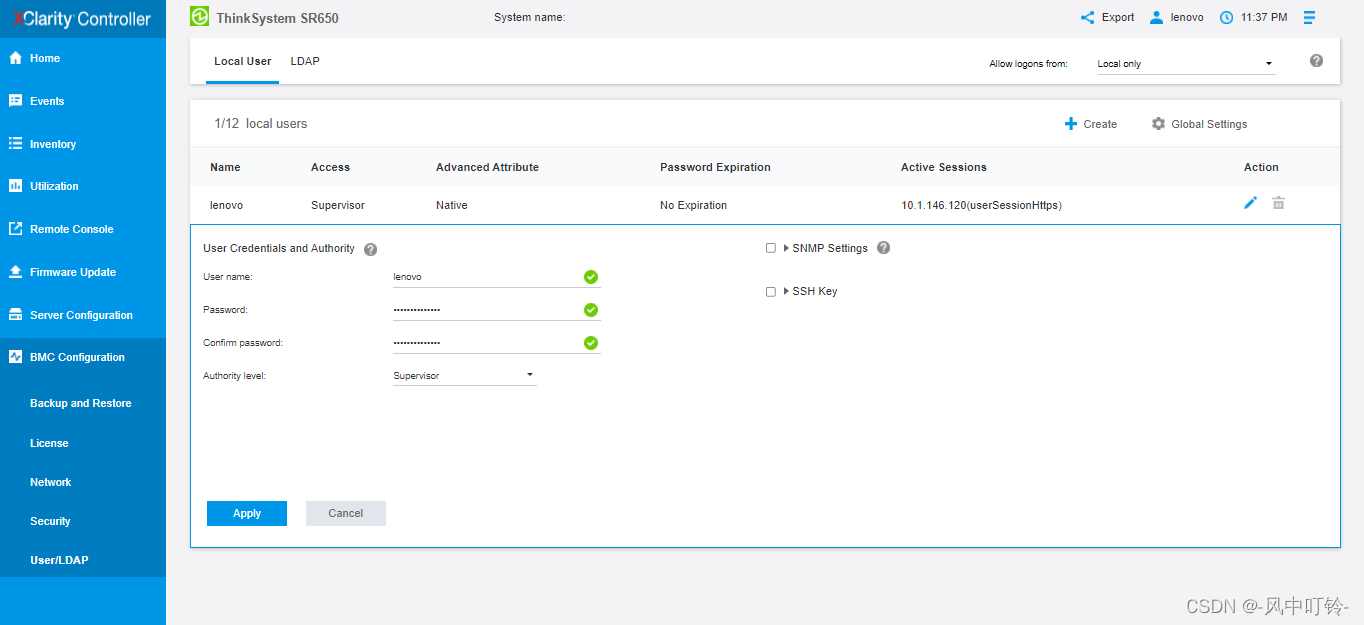Image resolution: width=1364 pixels, height=625 pixels.
Task: Click the Apply button
Action: pyautogui.click(x=247, y=513)
